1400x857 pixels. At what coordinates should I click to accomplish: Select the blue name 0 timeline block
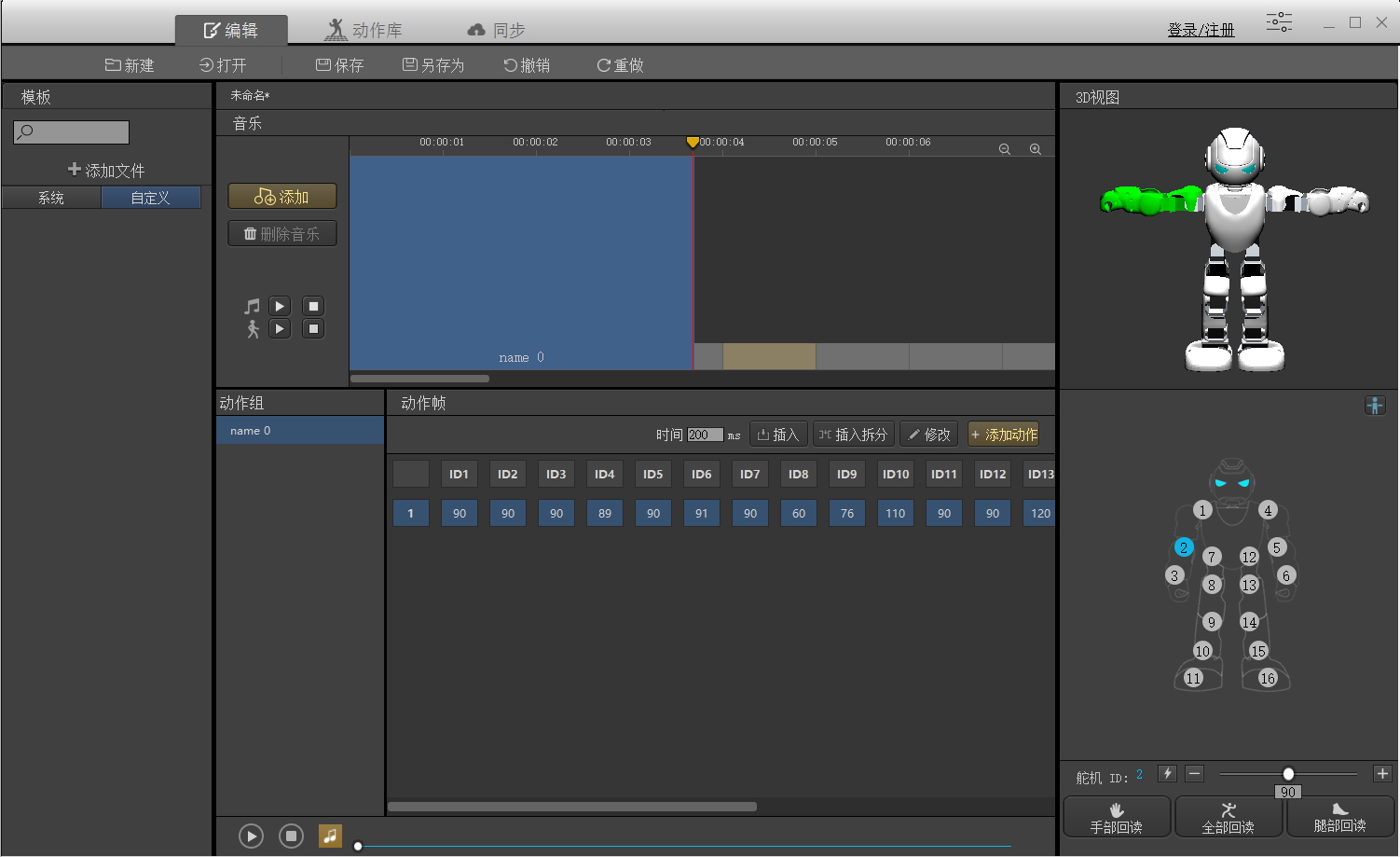tap(521, 262)
